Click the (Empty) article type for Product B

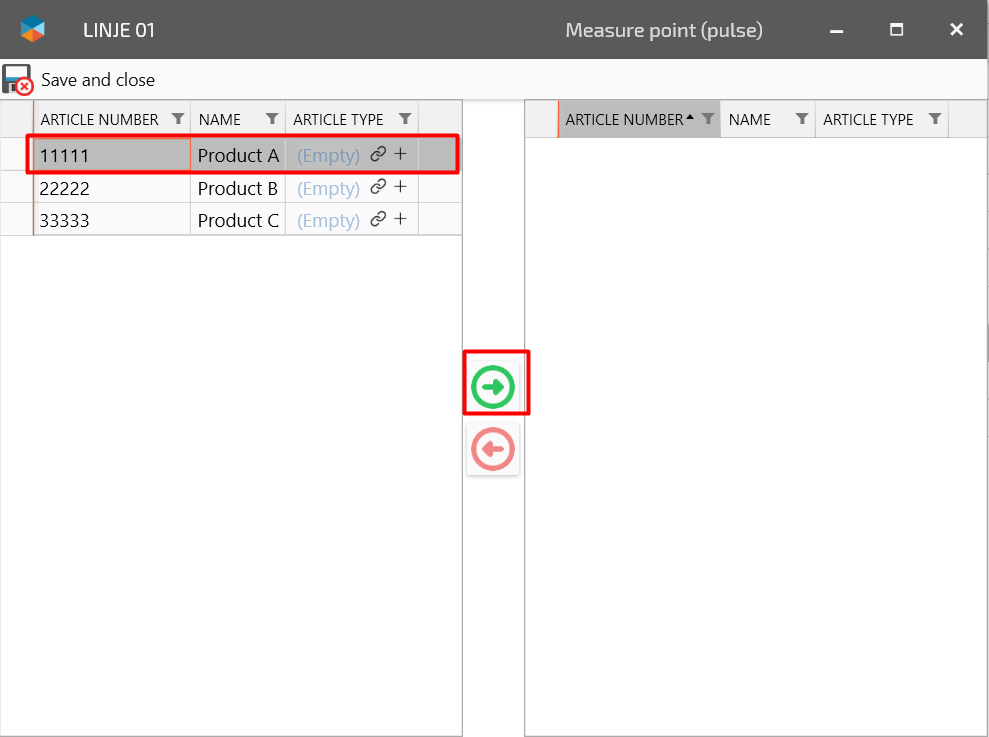(x=328, y=188)
